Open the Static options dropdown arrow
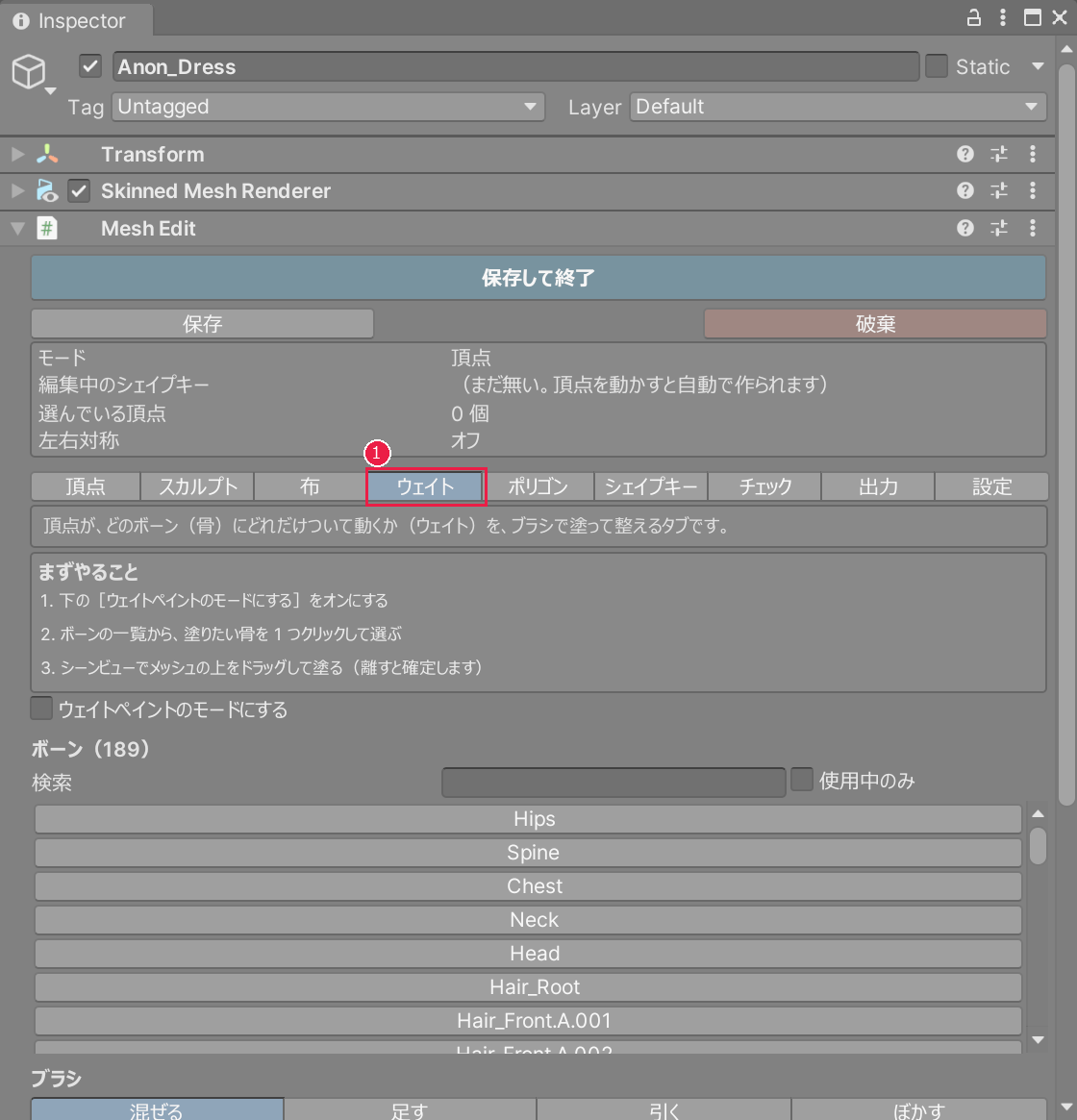Screen dimensions: 1077x1120 pyautogui.click(x=1038, y=66)
